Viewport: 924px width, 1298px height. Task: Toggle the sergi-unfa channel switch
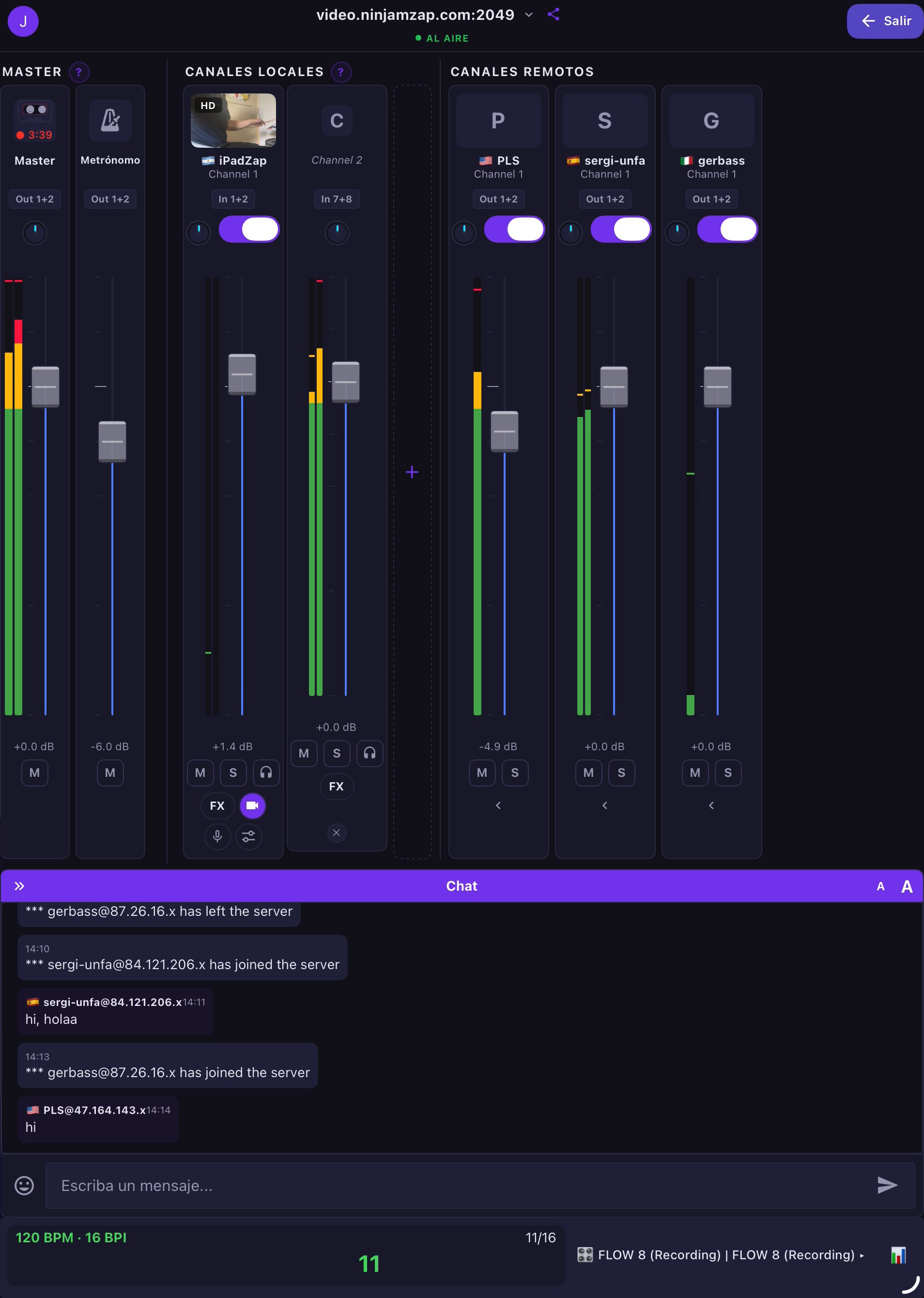click(x=621, y=229)
